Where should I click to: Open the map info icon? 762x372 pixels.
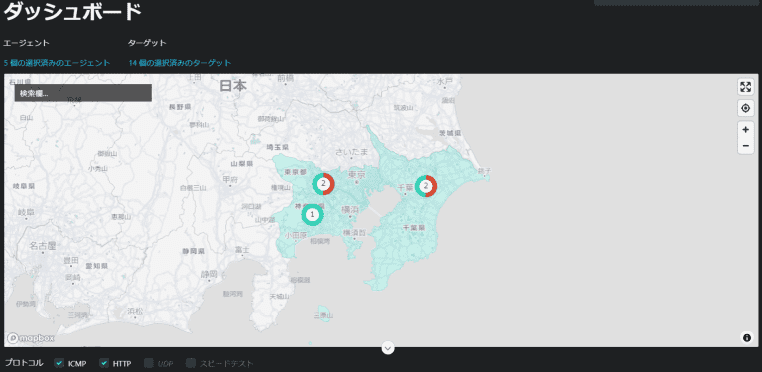coord(747,337)
